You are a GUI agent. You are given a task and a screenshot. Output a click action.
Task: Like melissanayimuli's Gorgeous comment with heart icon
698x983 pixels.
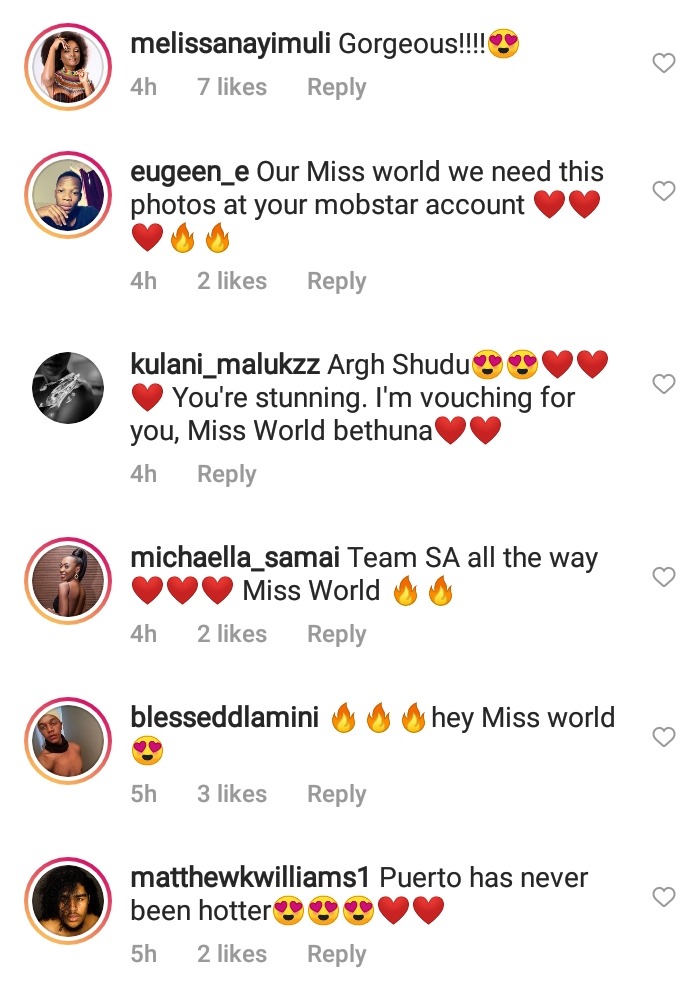(664, 63)
